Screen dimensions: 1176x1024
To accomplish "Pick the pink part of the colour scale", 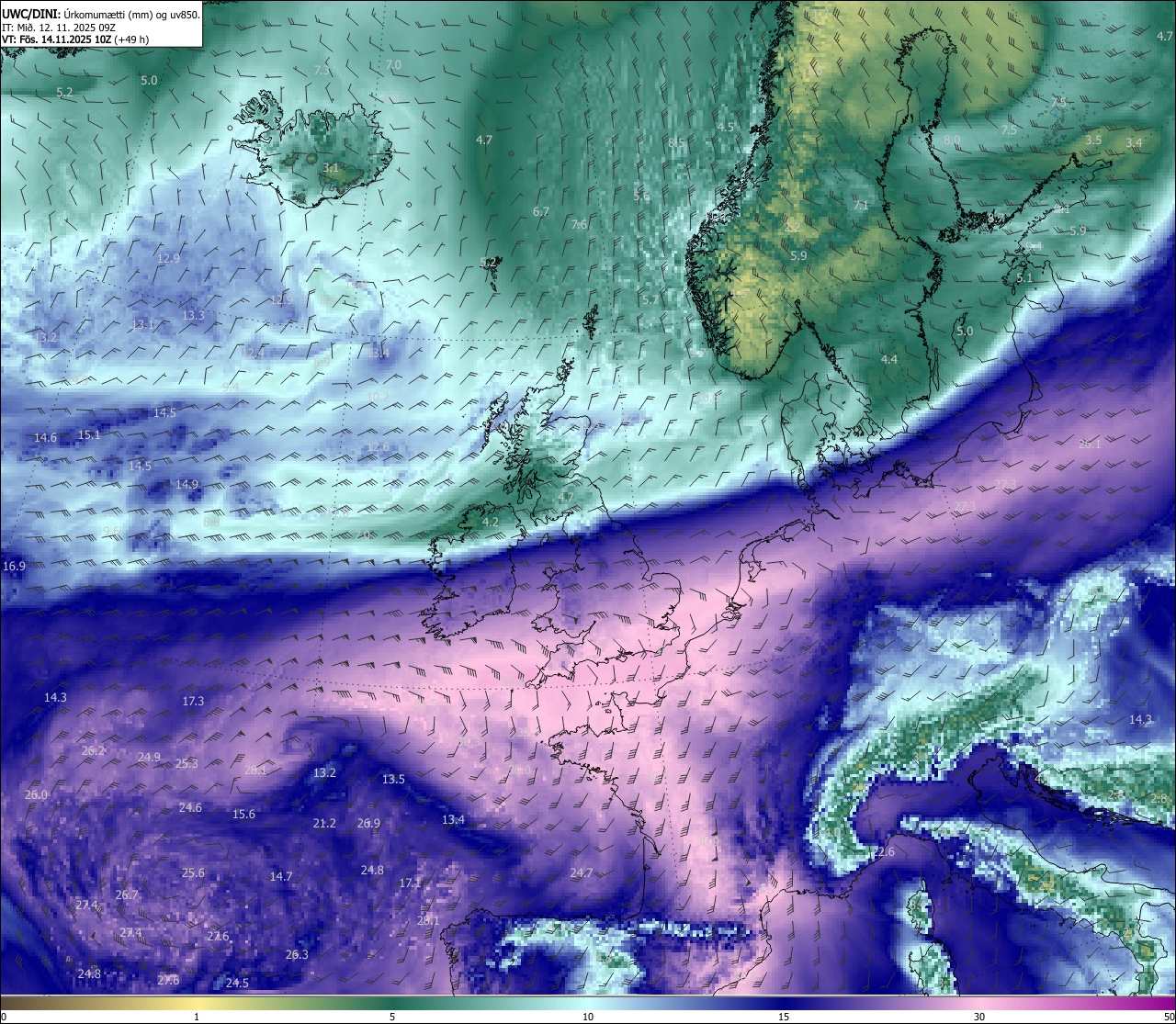I will coord(979,1003).
